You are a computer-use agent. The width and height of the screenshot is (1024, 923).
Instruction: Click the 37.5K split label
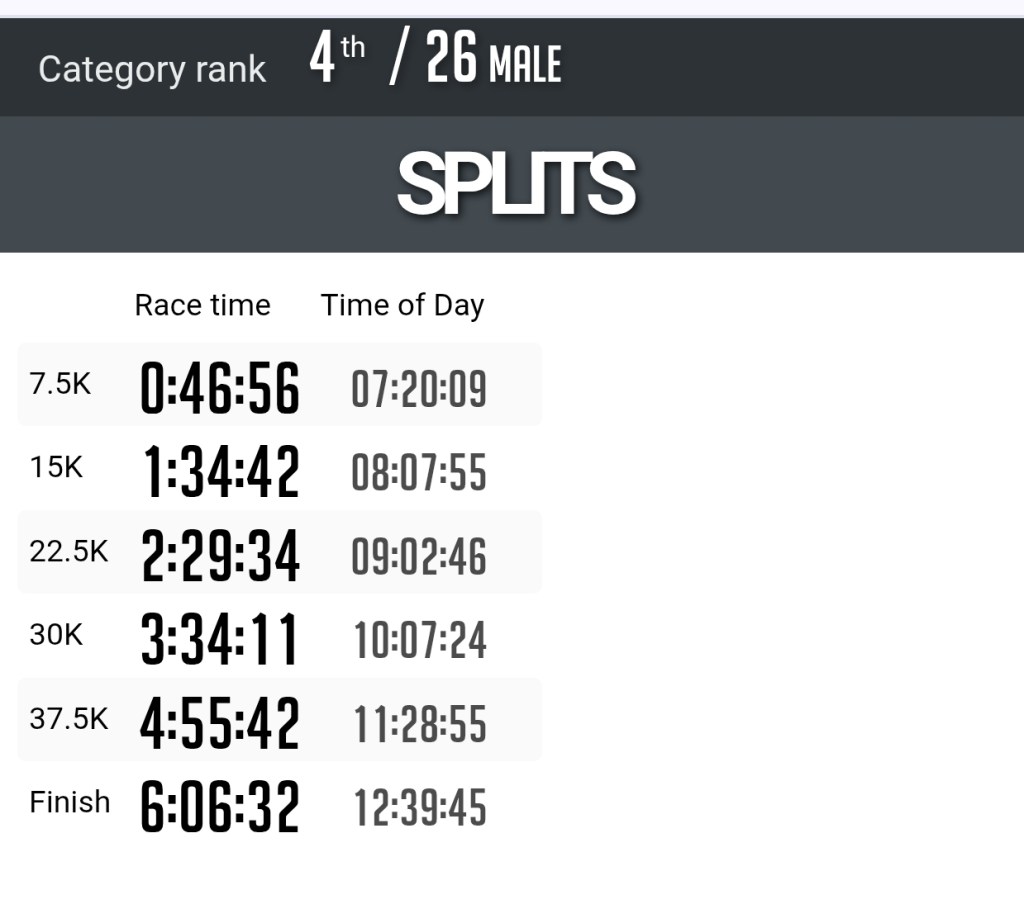pos(68,718)
